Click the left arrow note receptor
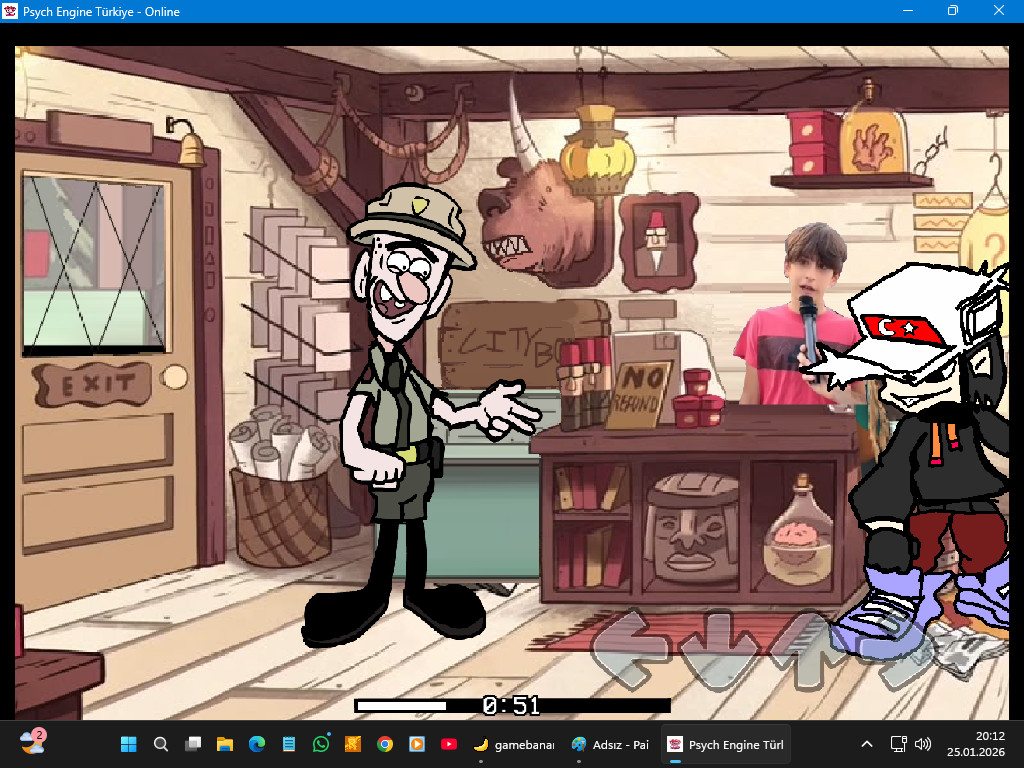 (x=630, y=648)
